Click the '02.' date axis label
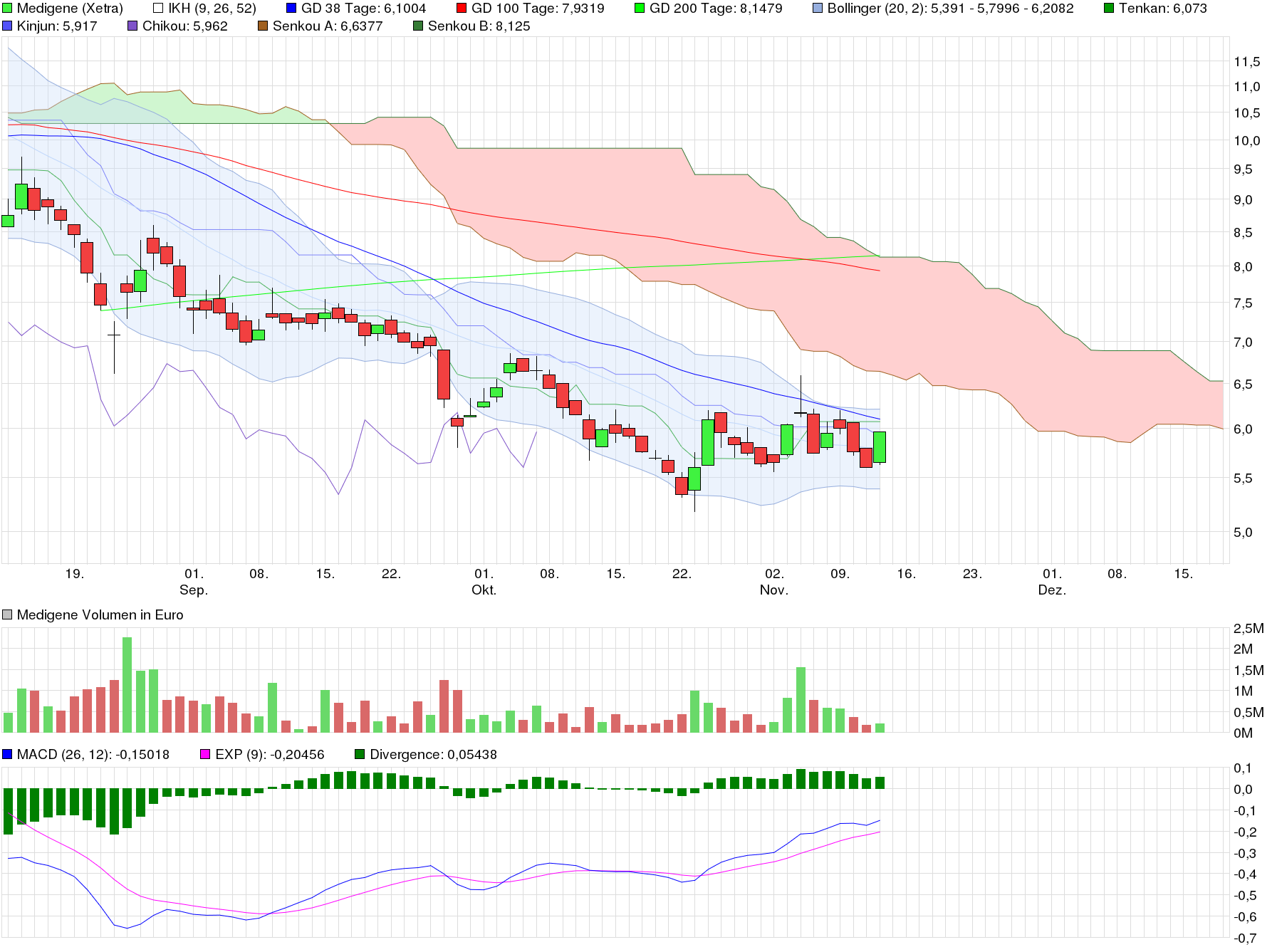This screenshot has height=952, width=1282. (774, 574)
